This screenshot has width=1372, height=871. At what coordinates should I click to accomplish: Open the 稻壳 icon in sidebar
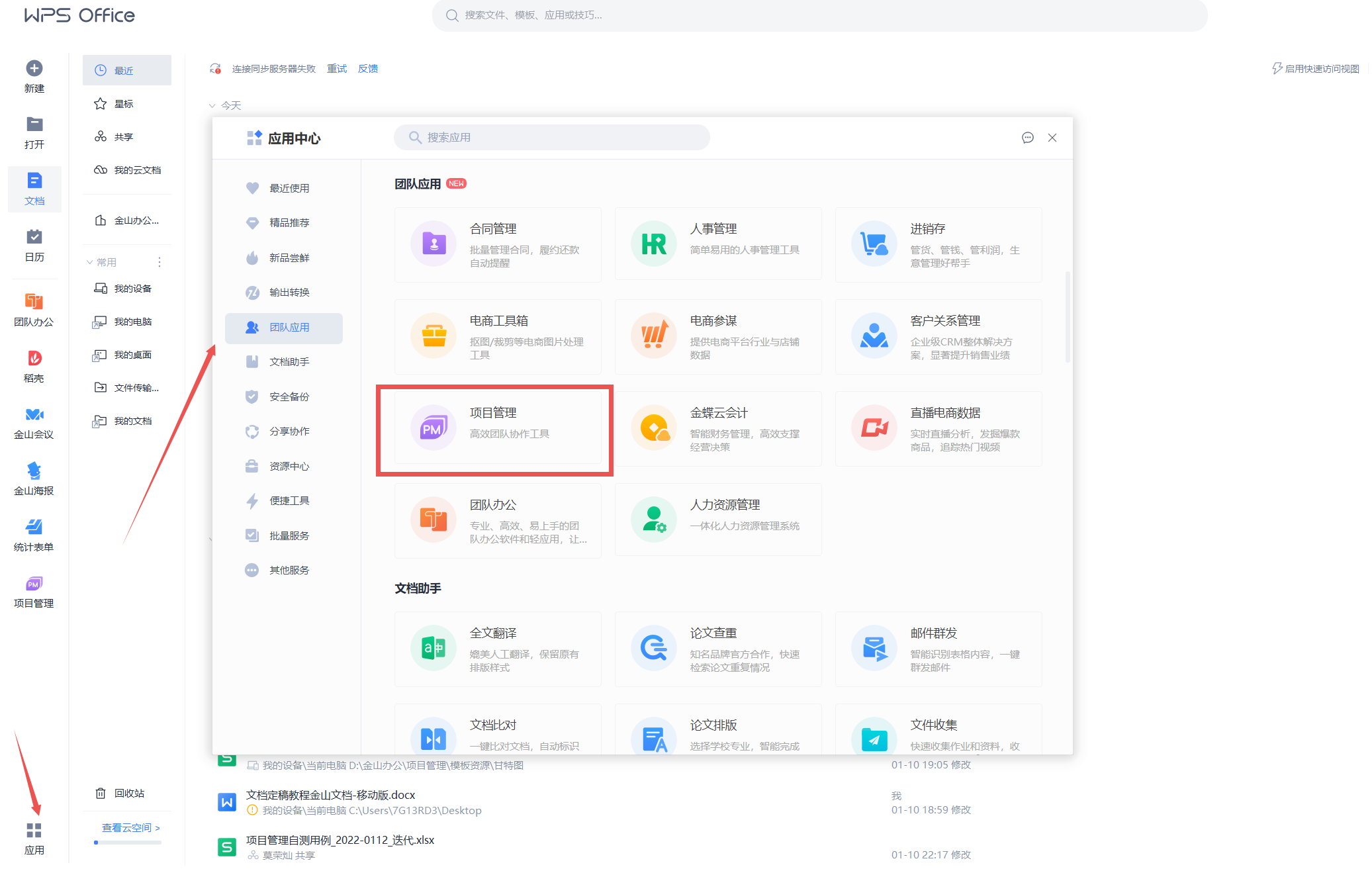point(34,358)
